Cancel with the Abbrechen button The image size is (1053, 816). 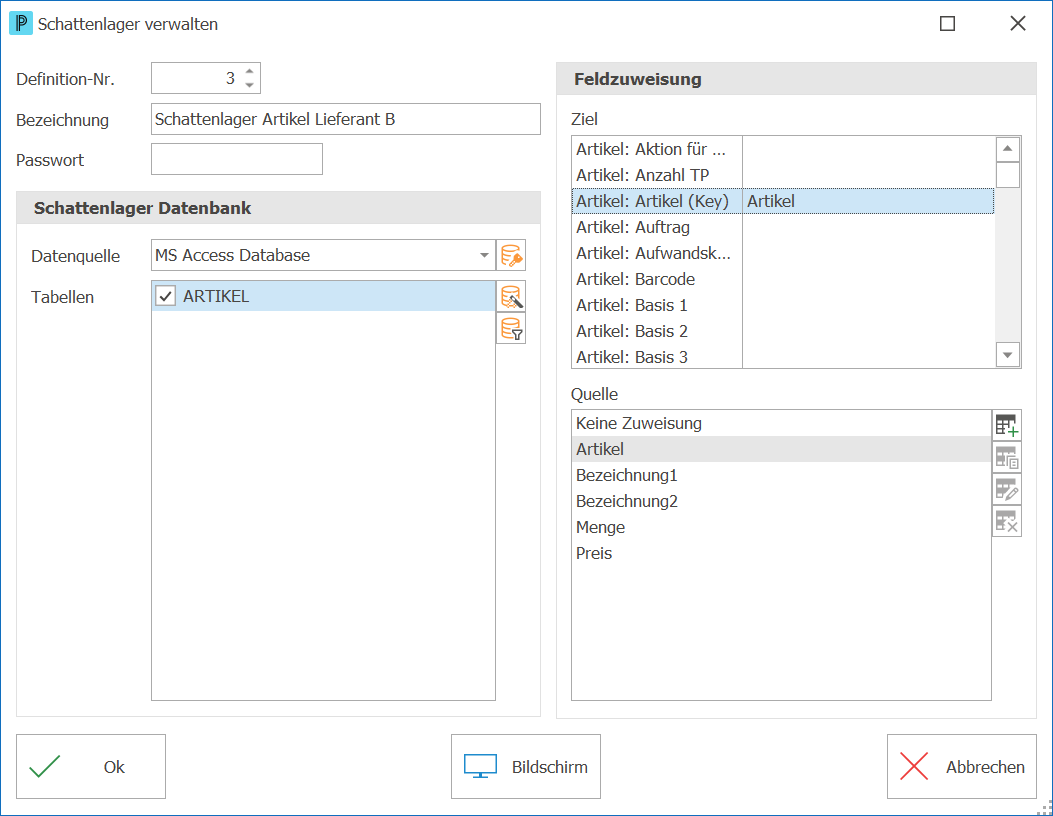(962, 766)
